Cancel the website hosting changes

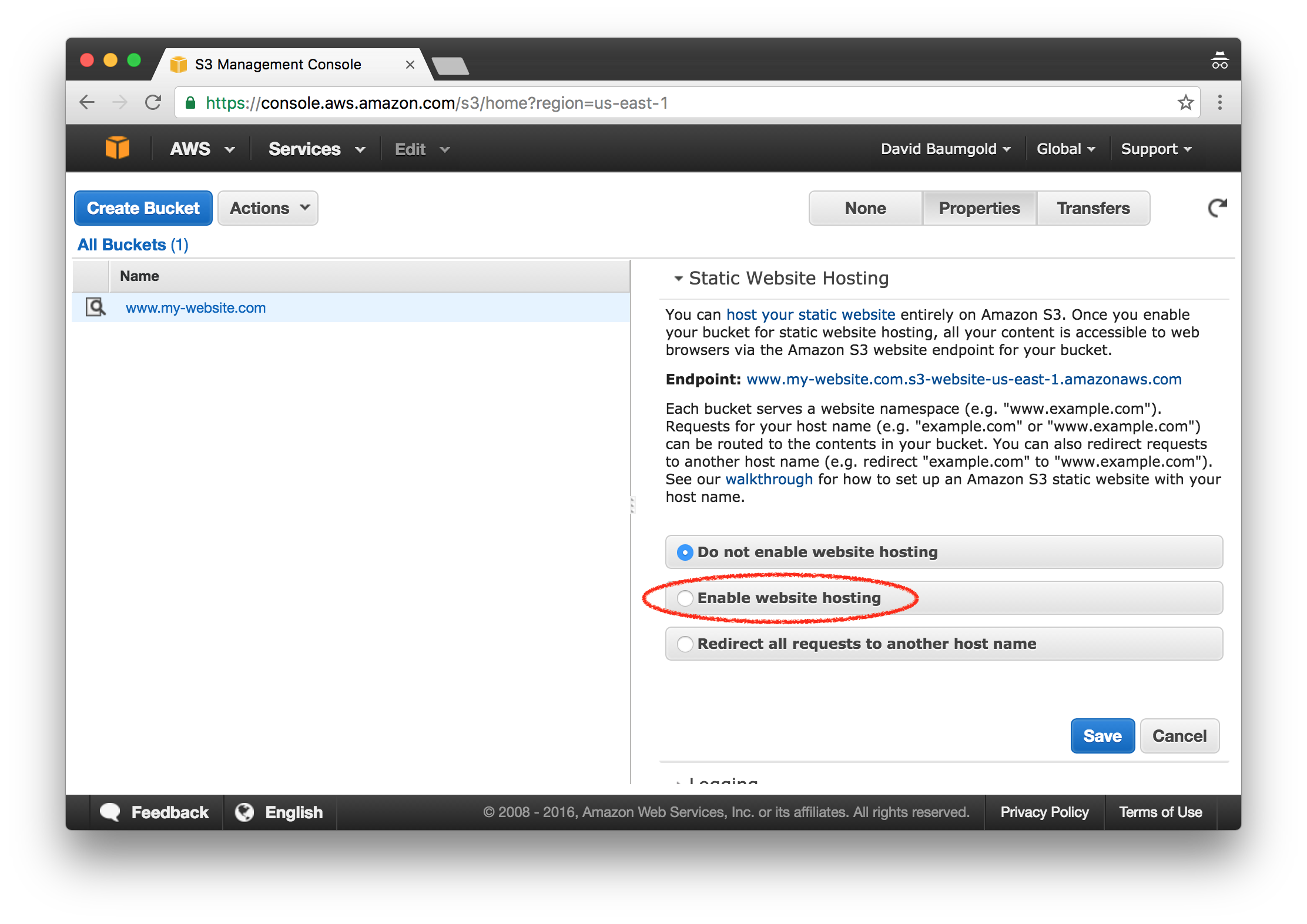click(1179, 736)
